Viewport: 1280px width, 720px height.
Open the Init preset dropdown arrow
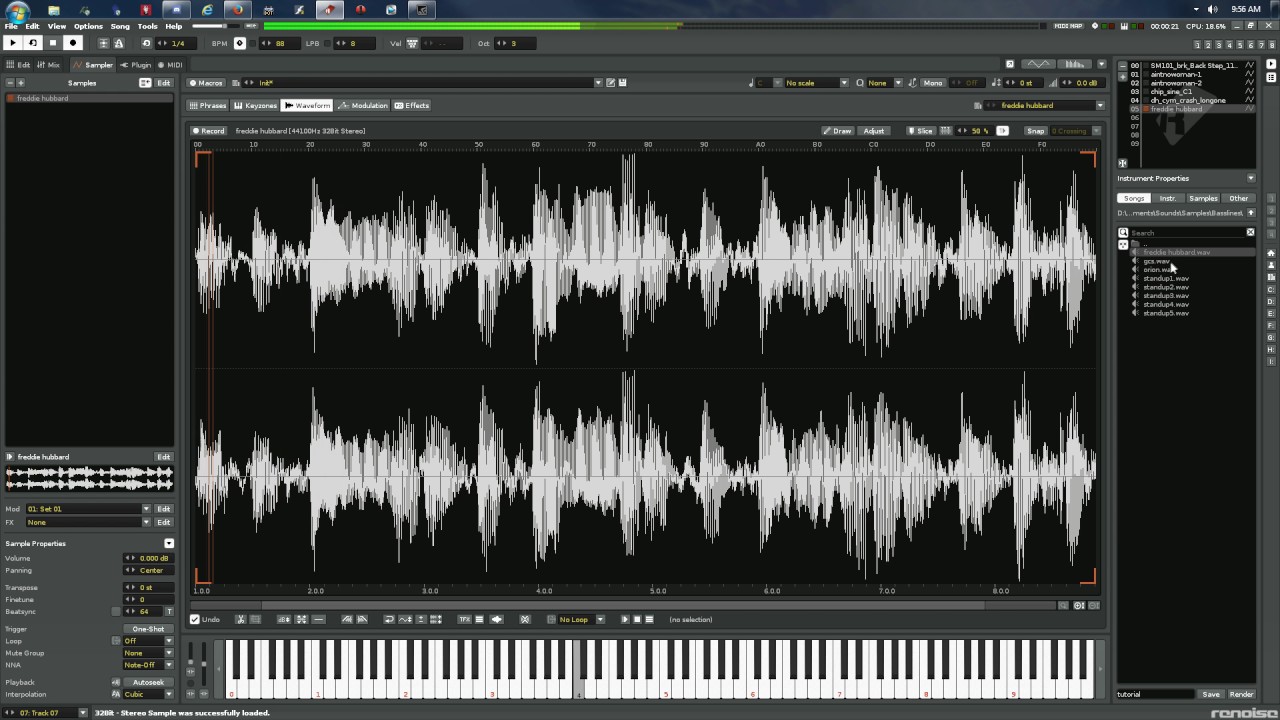click(x=598, y=83)
